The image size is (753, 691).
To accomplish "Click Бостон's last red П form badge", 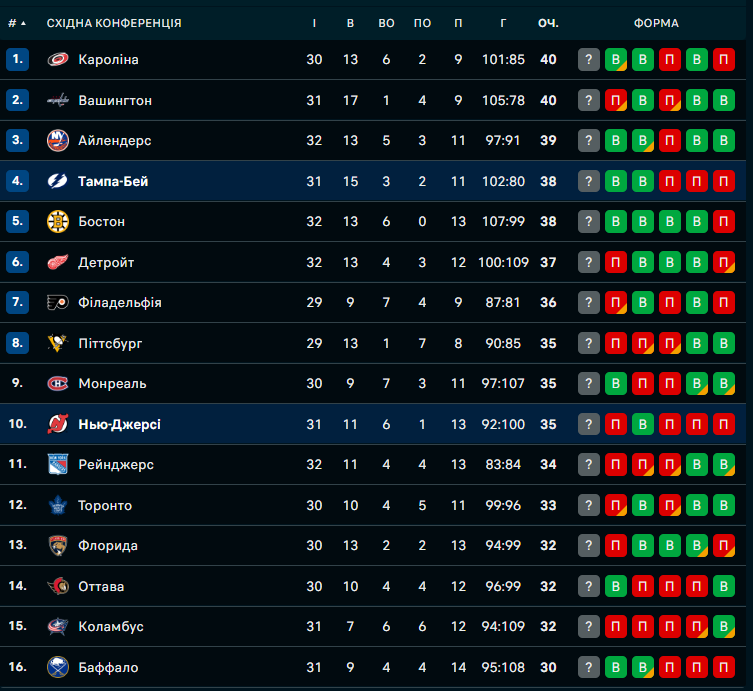I will (x=724, y=222).
